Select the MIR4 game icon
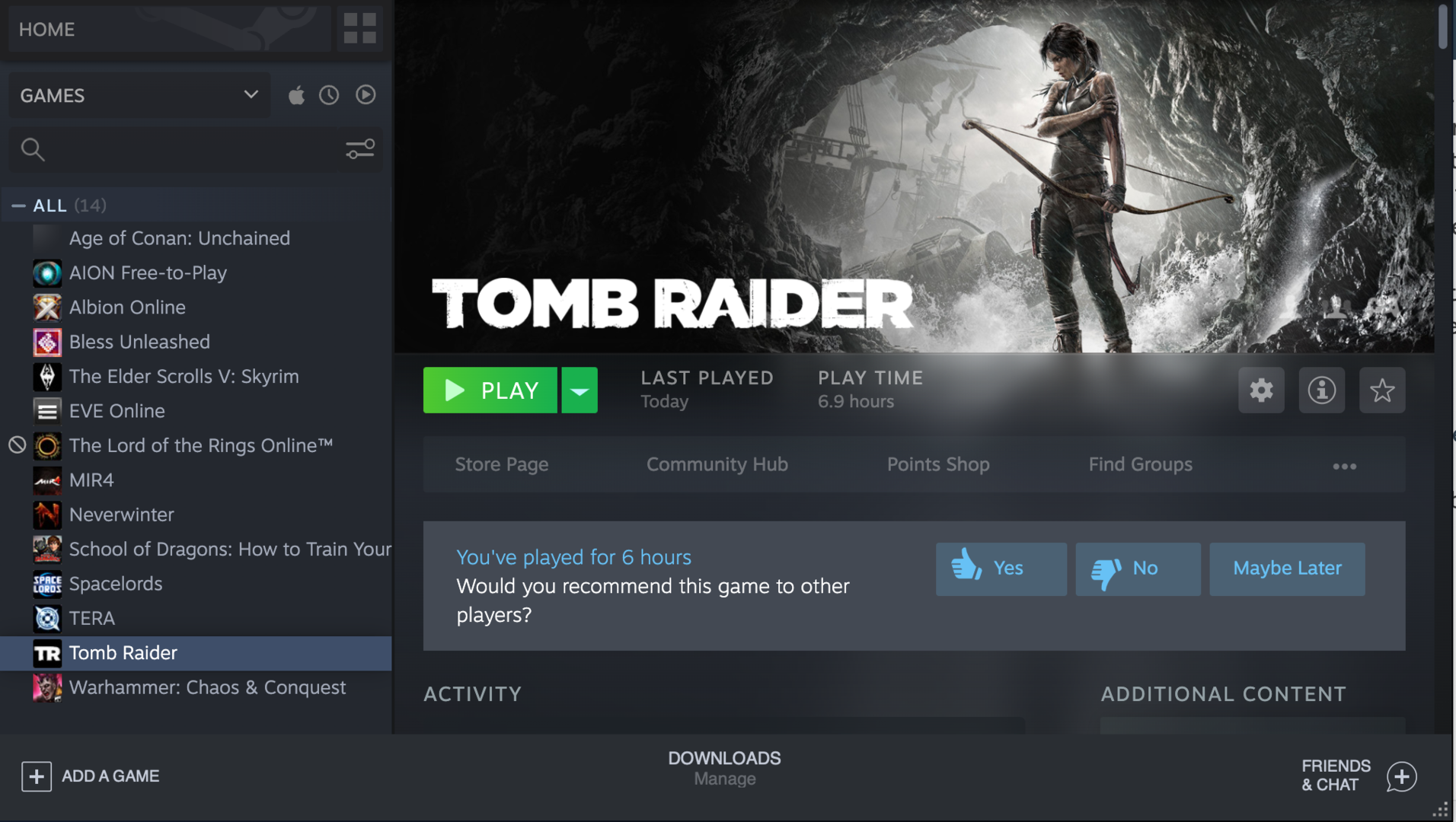This screenshot has width=1456, height=822. pos(47,480)
